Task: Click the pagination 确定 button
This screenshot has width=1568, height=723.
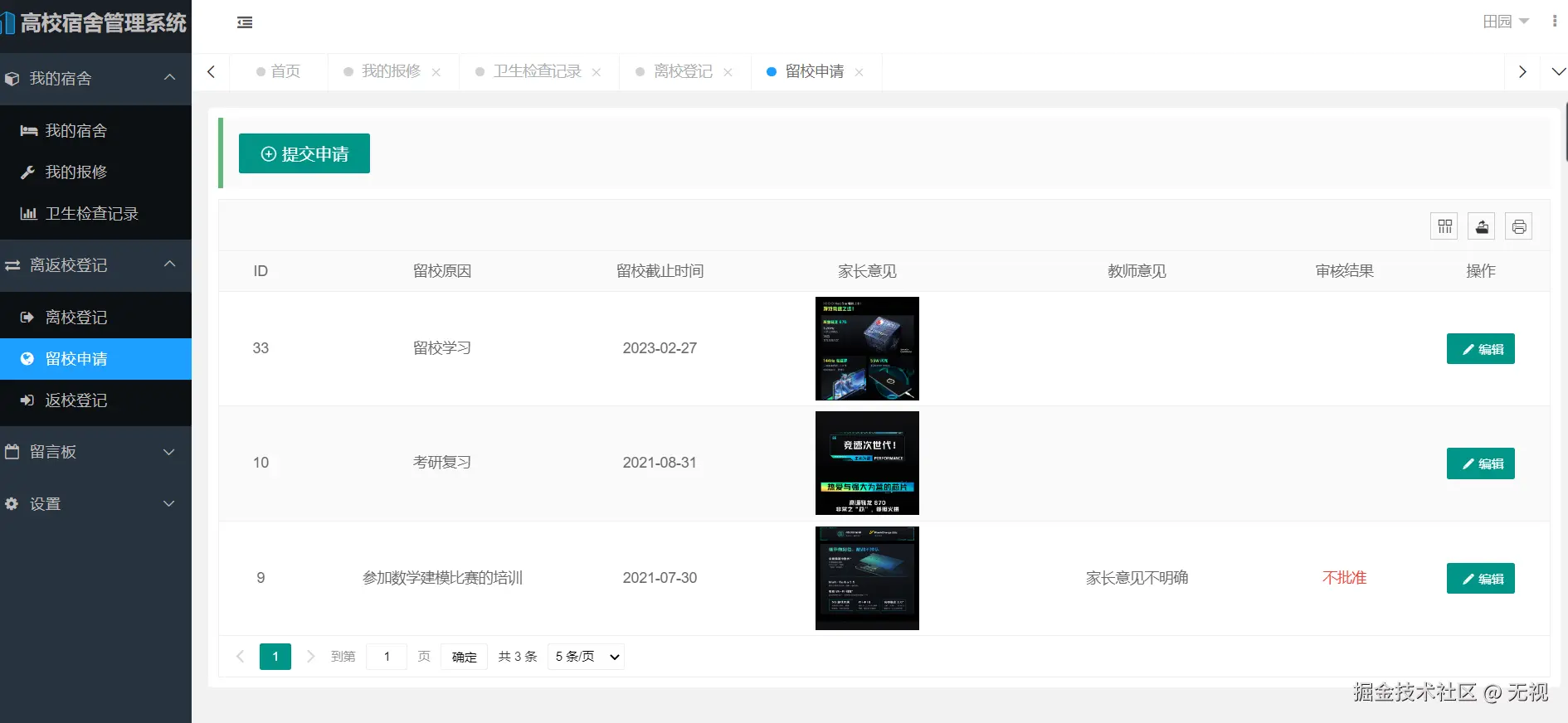Action: click(464, 657)
